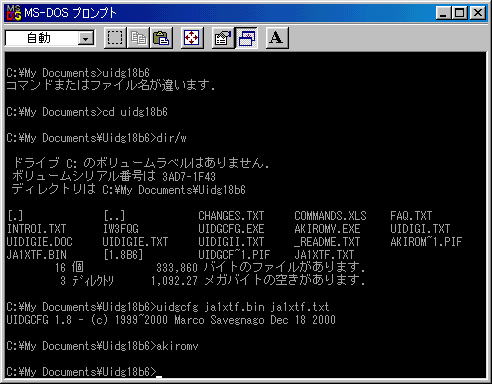Image resolution: width=492 pixels, height=384 pixels.
Task: Expand the font size dropdown arrow
Action: coord(86,39)
